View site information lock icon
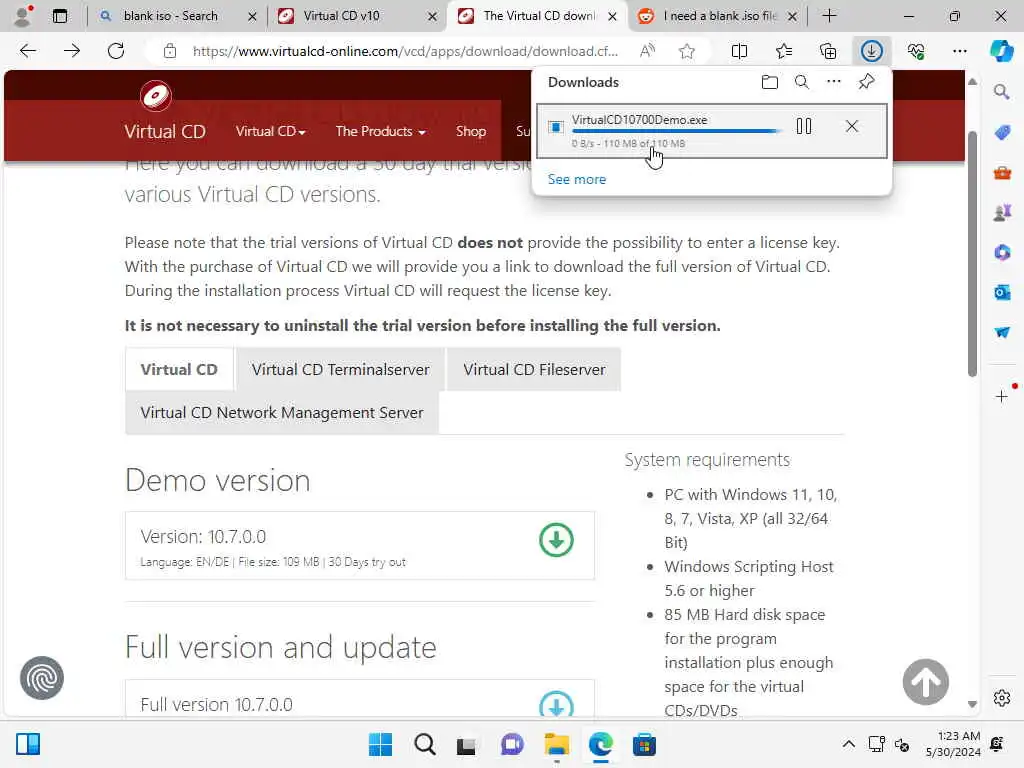Image resolution: width=1024 pixels, height=768 pixels. (170, 51)
